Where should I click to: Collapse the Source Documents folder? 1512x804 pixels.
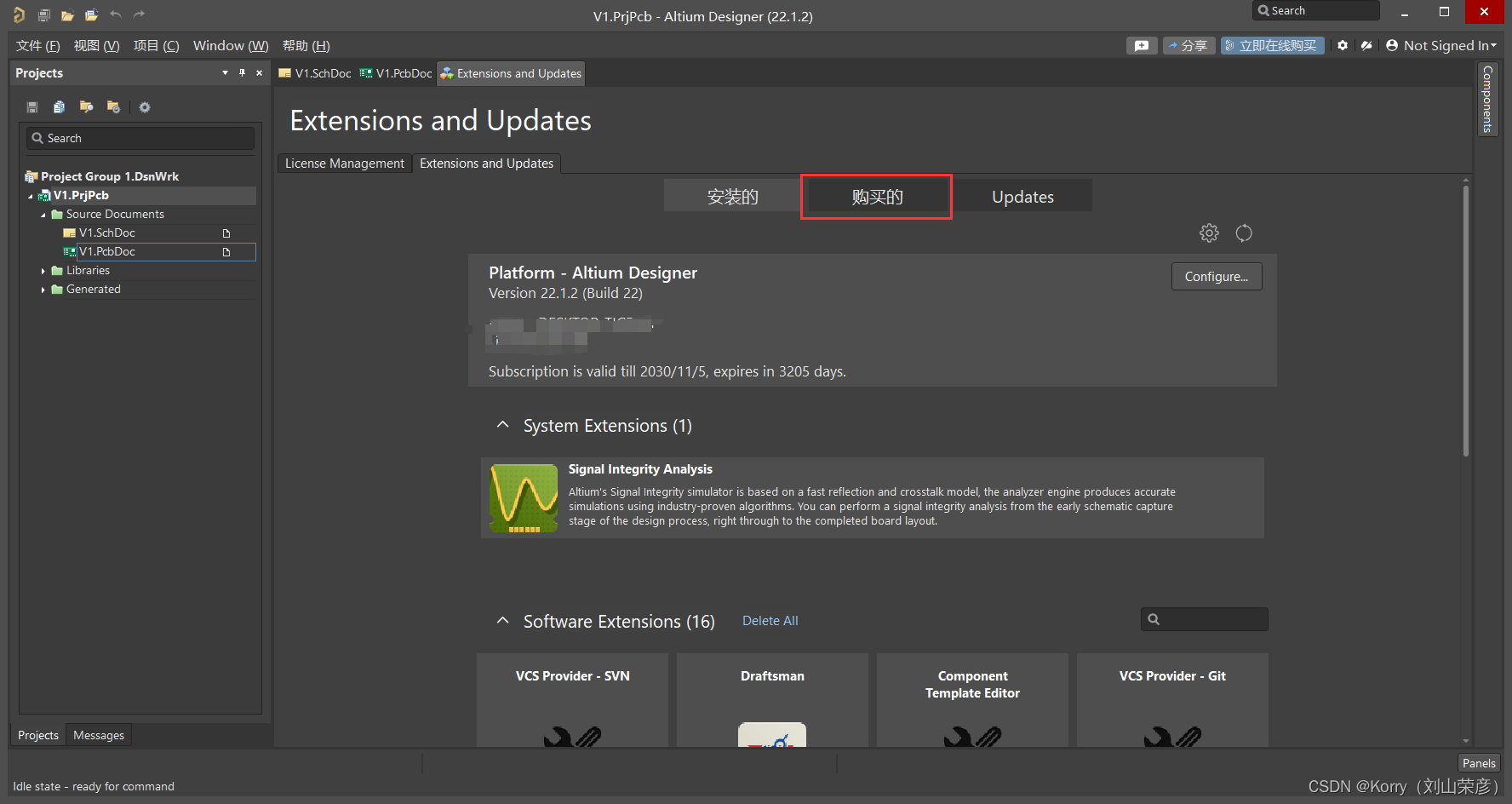coord(43,215)
